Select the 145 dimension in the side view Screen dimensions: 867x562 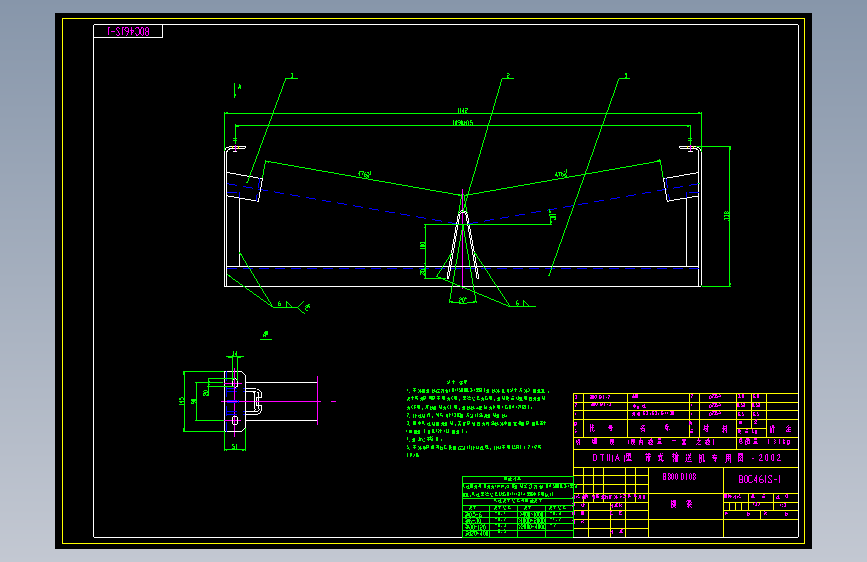point(181,401)
